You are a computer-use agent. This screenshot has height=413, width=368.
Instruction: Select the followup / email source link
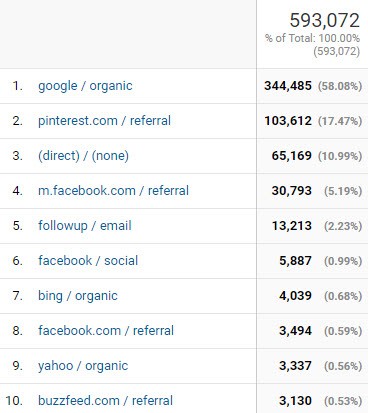click(85, 226)
